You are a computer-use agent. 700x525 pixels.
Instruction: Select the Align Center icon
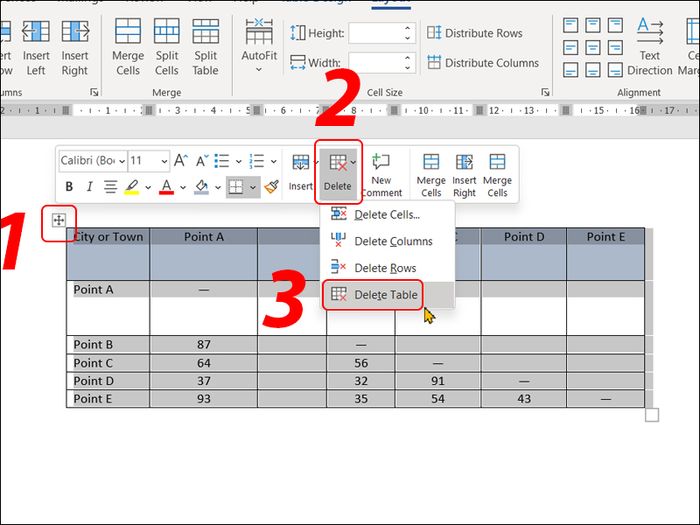(593, 47)
